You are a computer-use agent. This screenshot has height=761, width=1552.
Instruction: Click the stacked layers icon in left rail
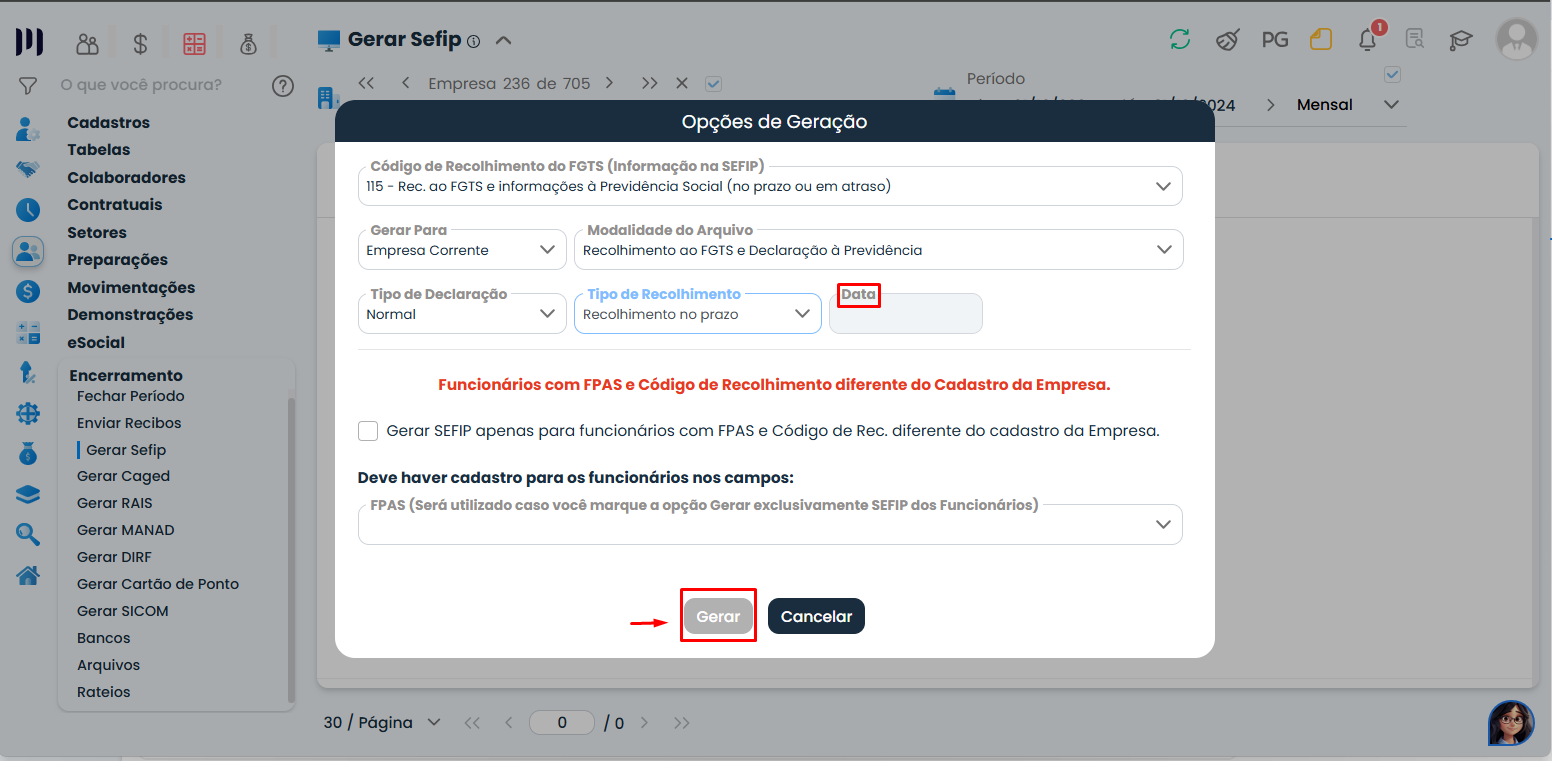pos(28,495)
